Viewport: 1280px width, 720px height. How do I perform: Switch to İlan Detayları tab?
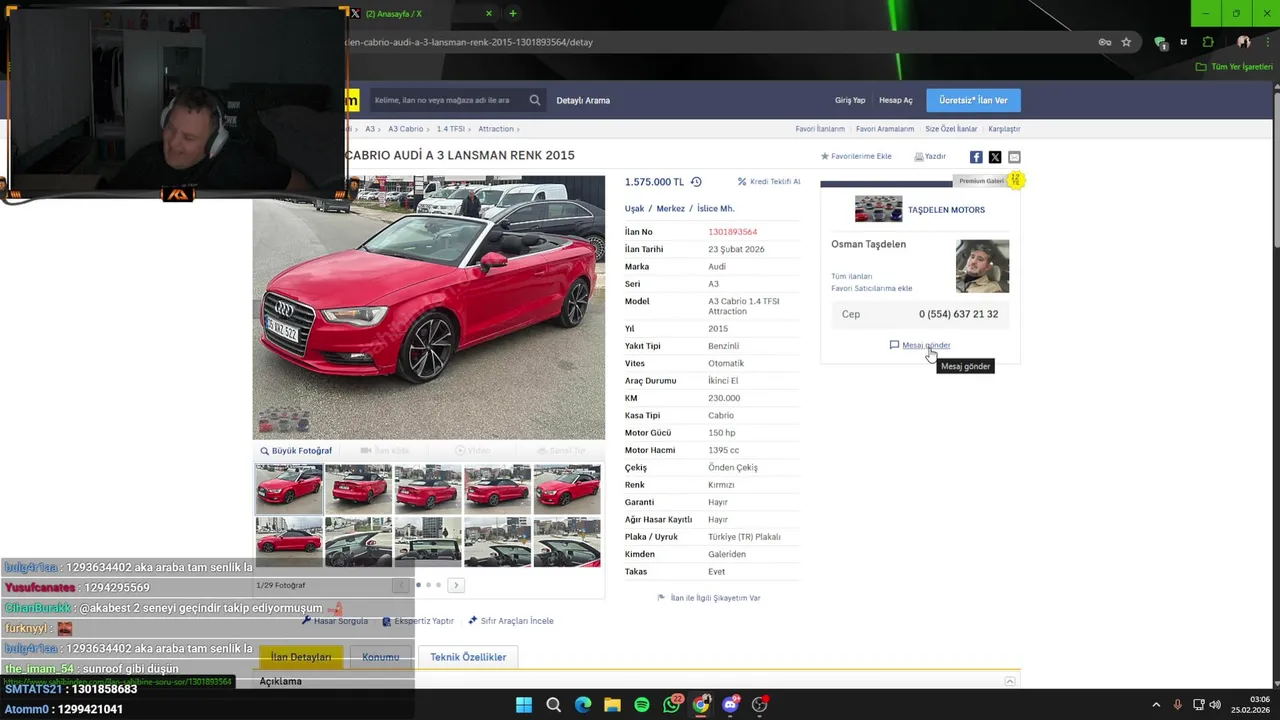coord(300,657)
